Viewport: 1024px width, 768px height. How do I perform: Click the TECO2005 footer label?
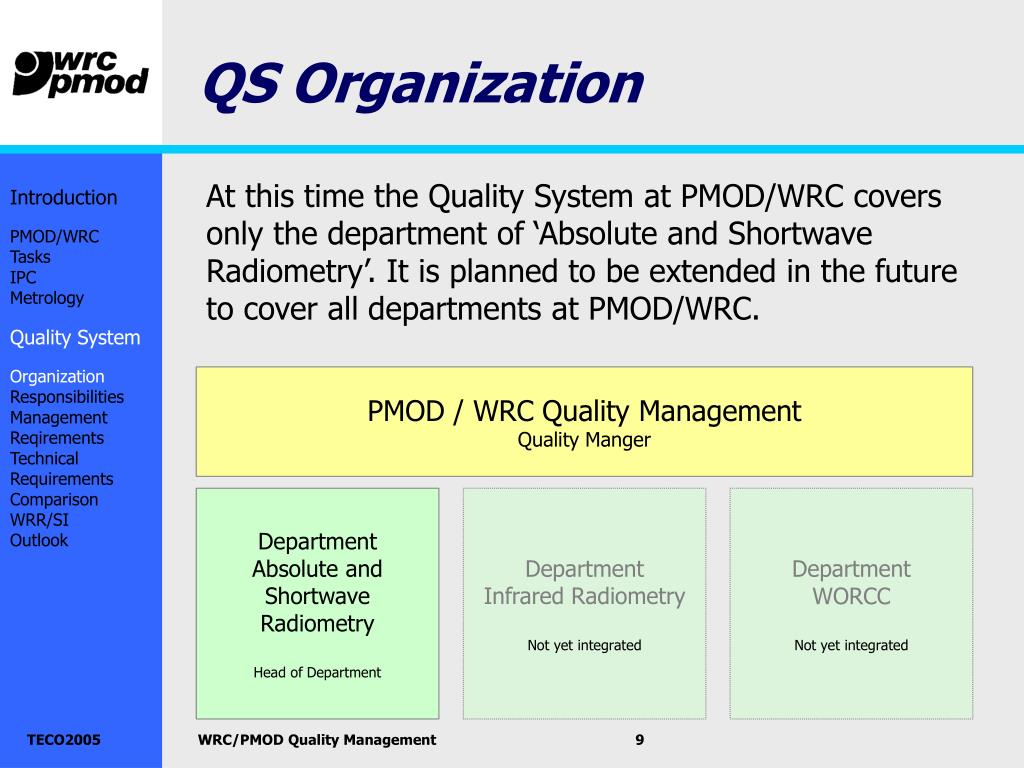pyautogui.click(x=63, y=740)
